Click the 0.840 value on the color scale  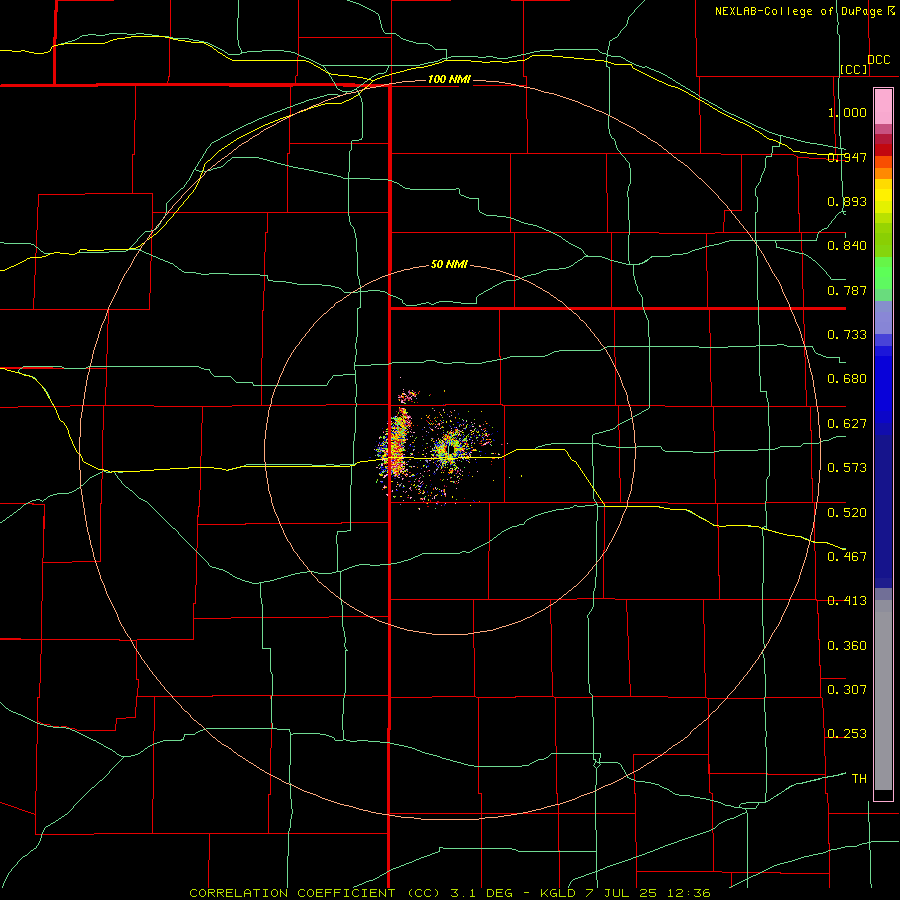point(847,246)
